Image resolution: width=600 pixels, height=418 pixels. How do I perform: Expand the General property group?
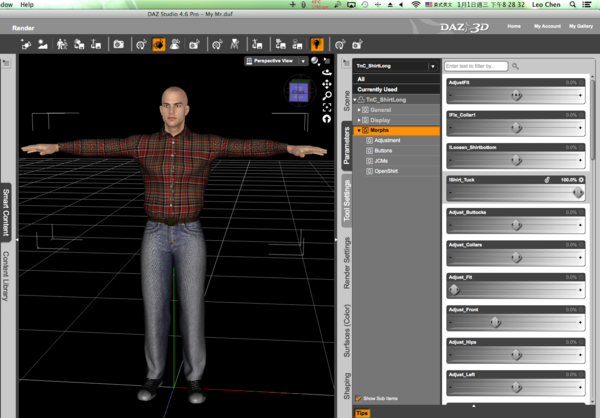tap(358, 109)
